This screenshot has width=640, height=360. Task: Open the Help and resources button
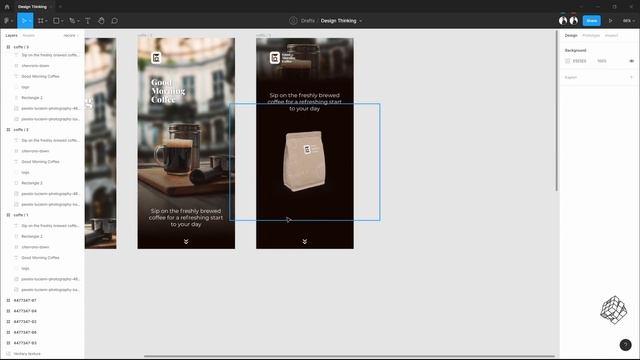(625, 345)
